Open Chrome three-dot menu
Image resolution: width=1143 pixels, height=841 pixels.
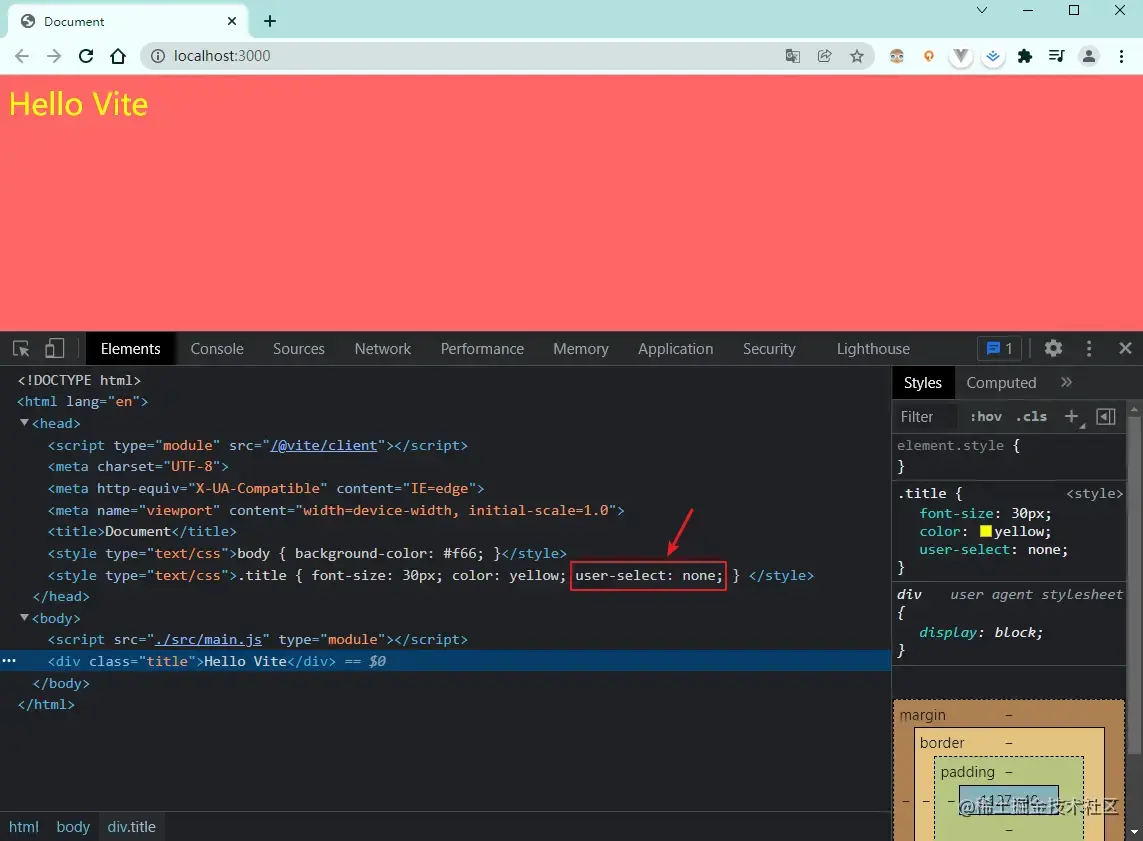pos(1121,56)
